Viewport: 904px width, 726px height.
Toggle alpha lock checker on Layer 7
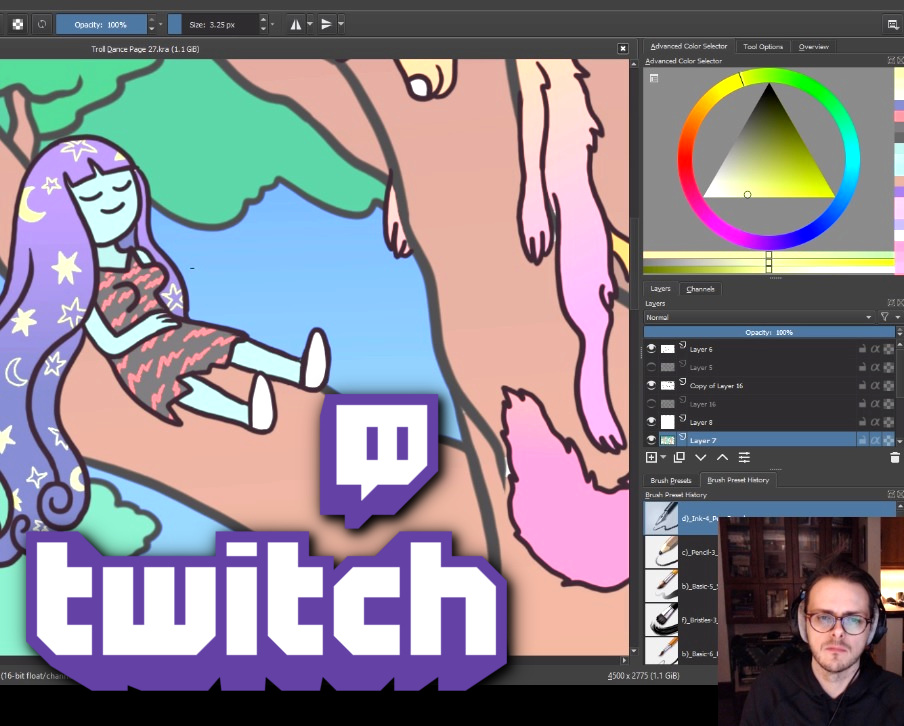point(888,440)
